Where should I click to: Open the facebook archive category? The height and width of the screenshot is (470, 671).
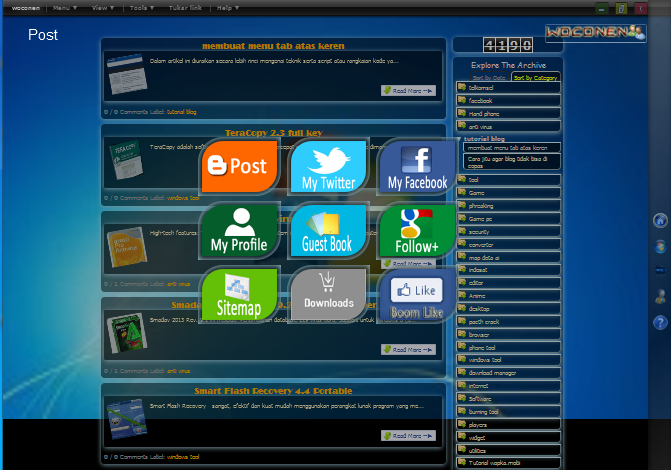tap(508, 101)
